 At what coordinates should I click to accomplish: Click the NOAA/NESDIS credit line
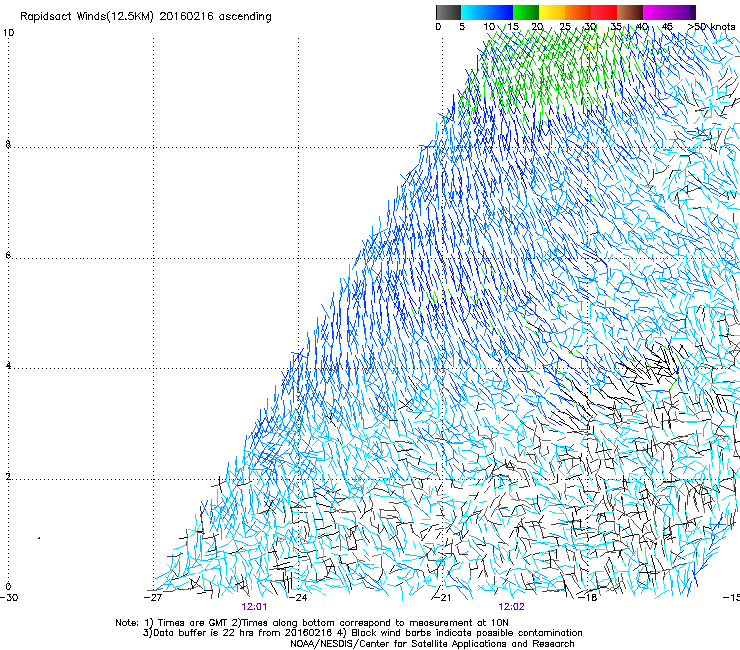pos(432,644)
